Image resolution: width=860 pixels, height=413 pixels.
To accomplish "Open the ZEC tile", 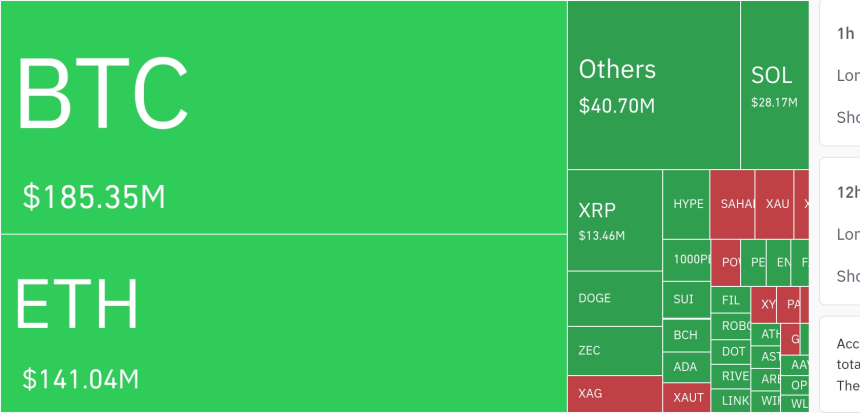I will (x=614, y=351).
